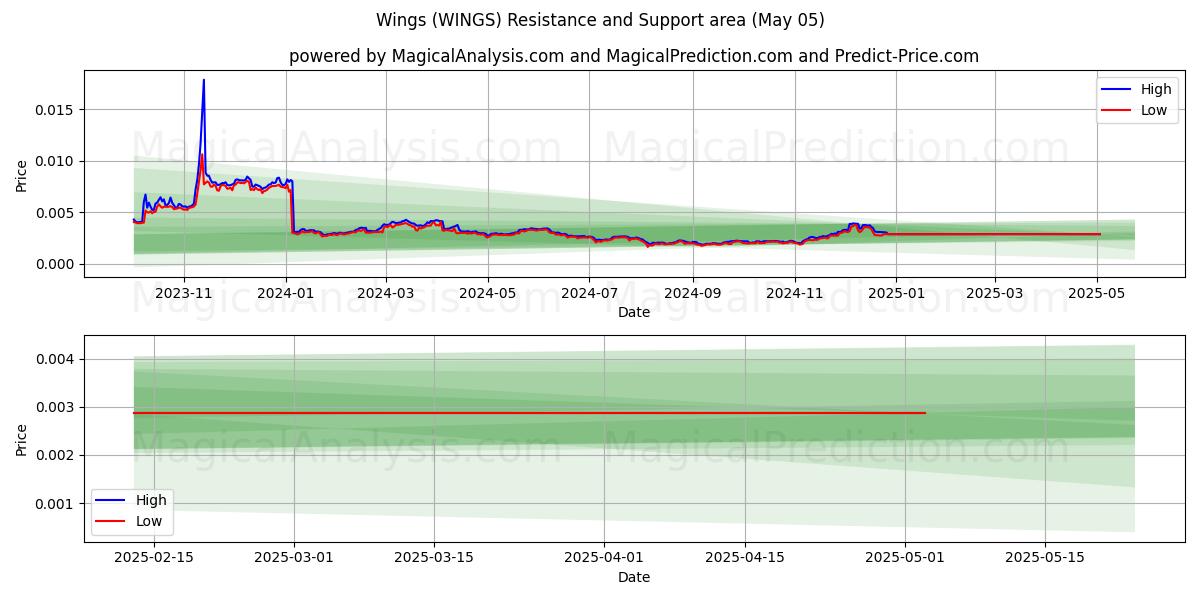Click the 0.010 y-axis tick label
The width and height of the screenshot is (1200, 600).
coord(55,161)
